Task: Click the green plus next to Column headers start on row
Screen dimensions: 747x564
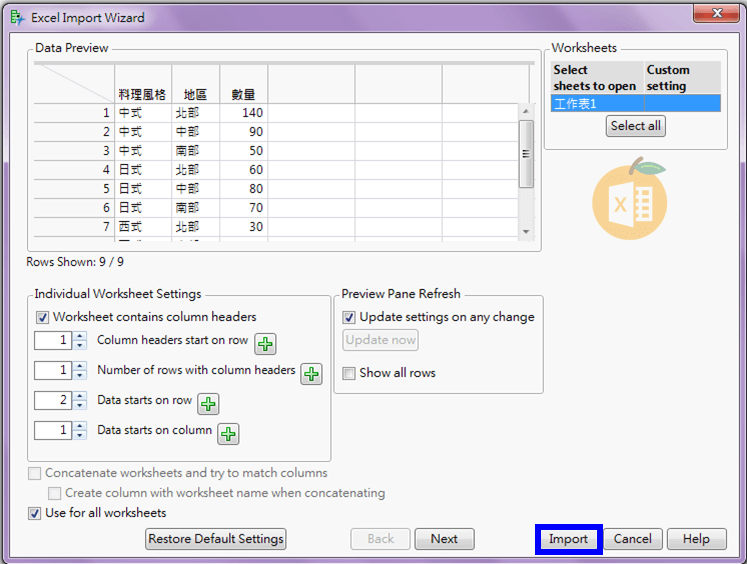Action: [x=265, y=344]
